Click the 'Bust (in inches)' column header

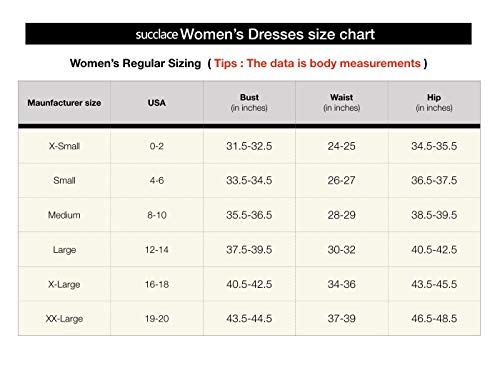coord(249,102)
